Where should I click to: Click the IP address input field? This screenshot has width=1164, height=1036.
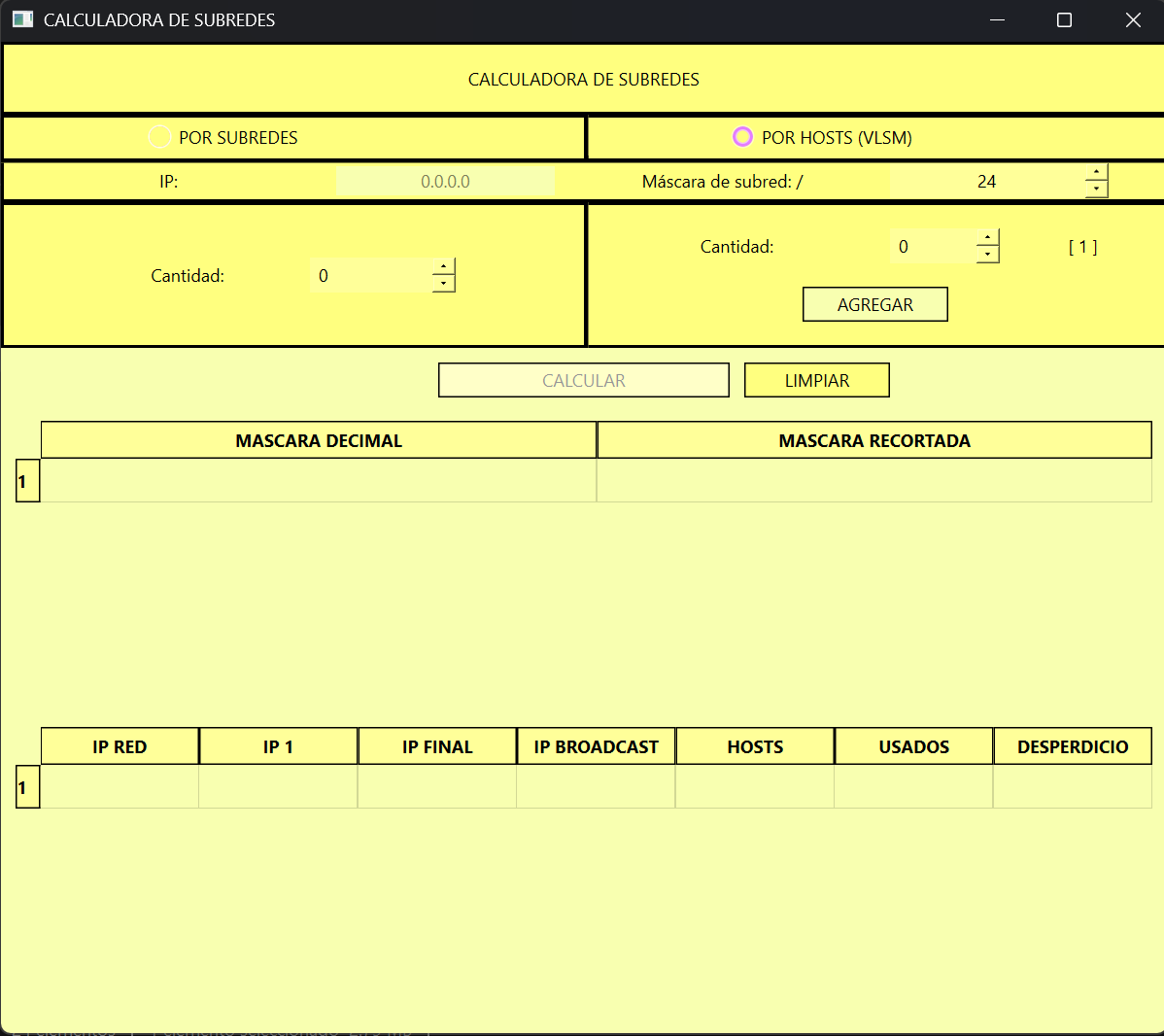(445, 181)
